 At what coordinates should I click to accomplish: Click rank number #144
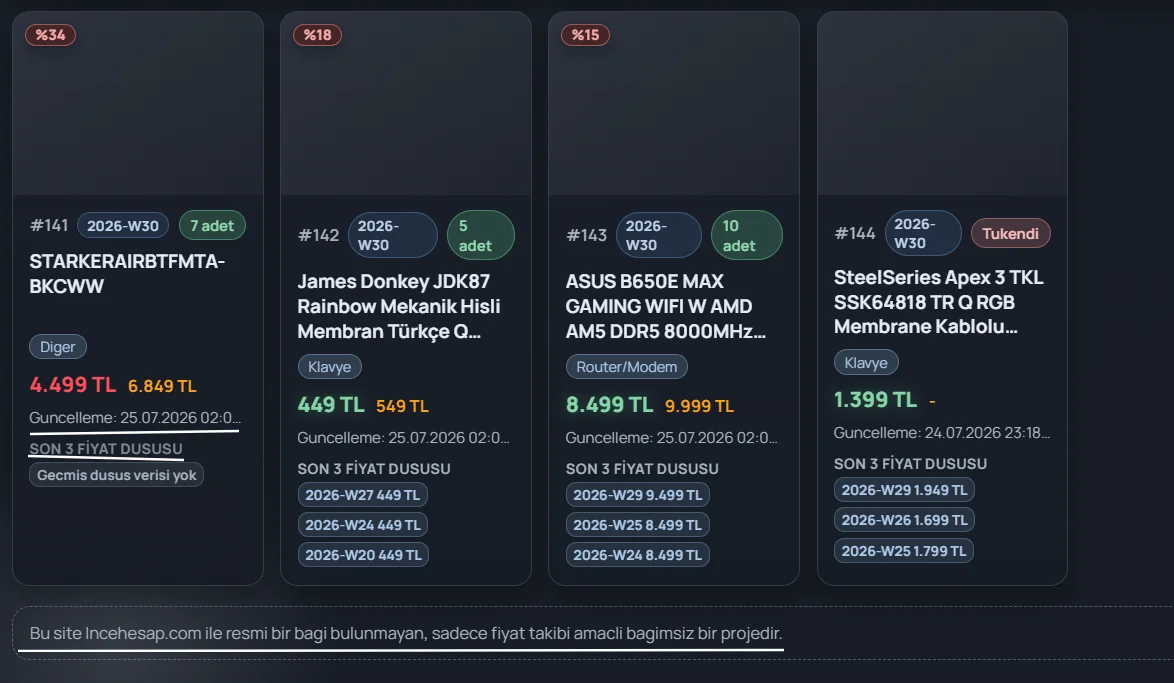pos(854,233)
